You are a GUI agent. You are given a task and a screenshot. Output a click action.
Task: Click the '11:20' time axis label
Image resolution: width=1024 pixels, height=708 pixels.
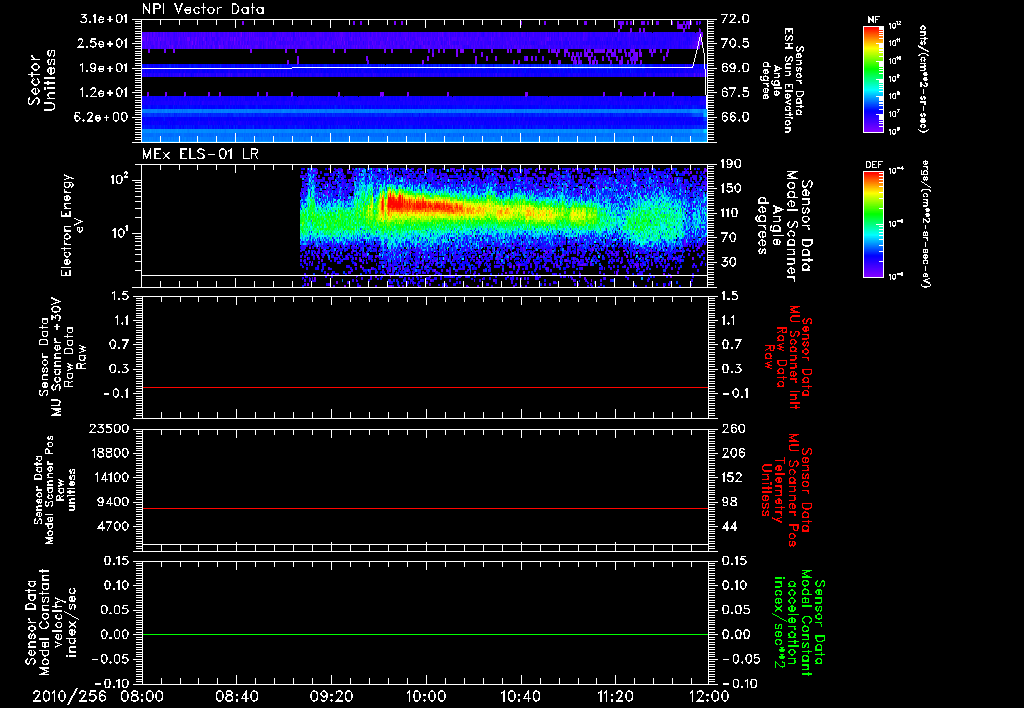tap(615, 696)
